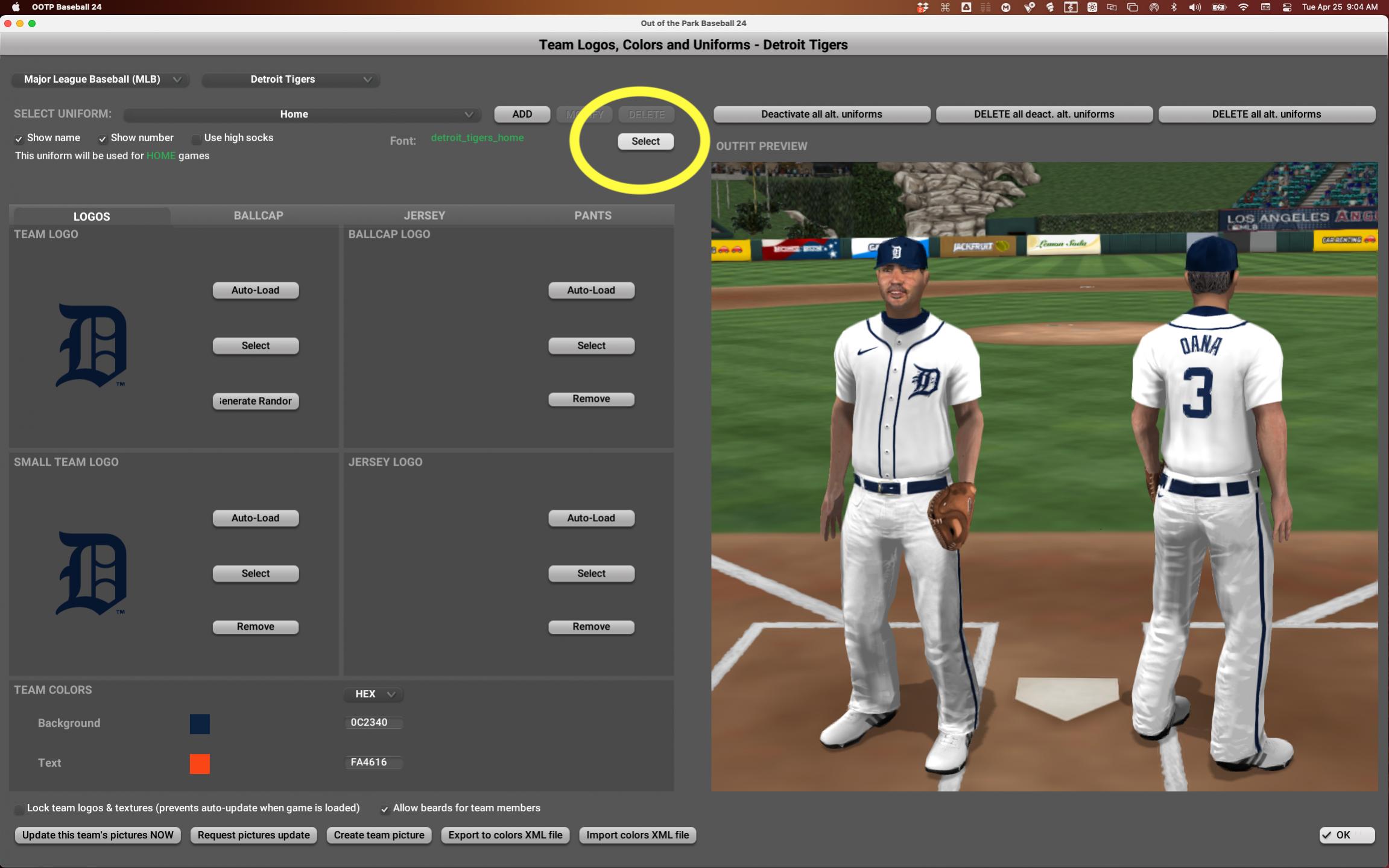
Task: Open the HEX color format dropdown
Action: coord(373,694)
